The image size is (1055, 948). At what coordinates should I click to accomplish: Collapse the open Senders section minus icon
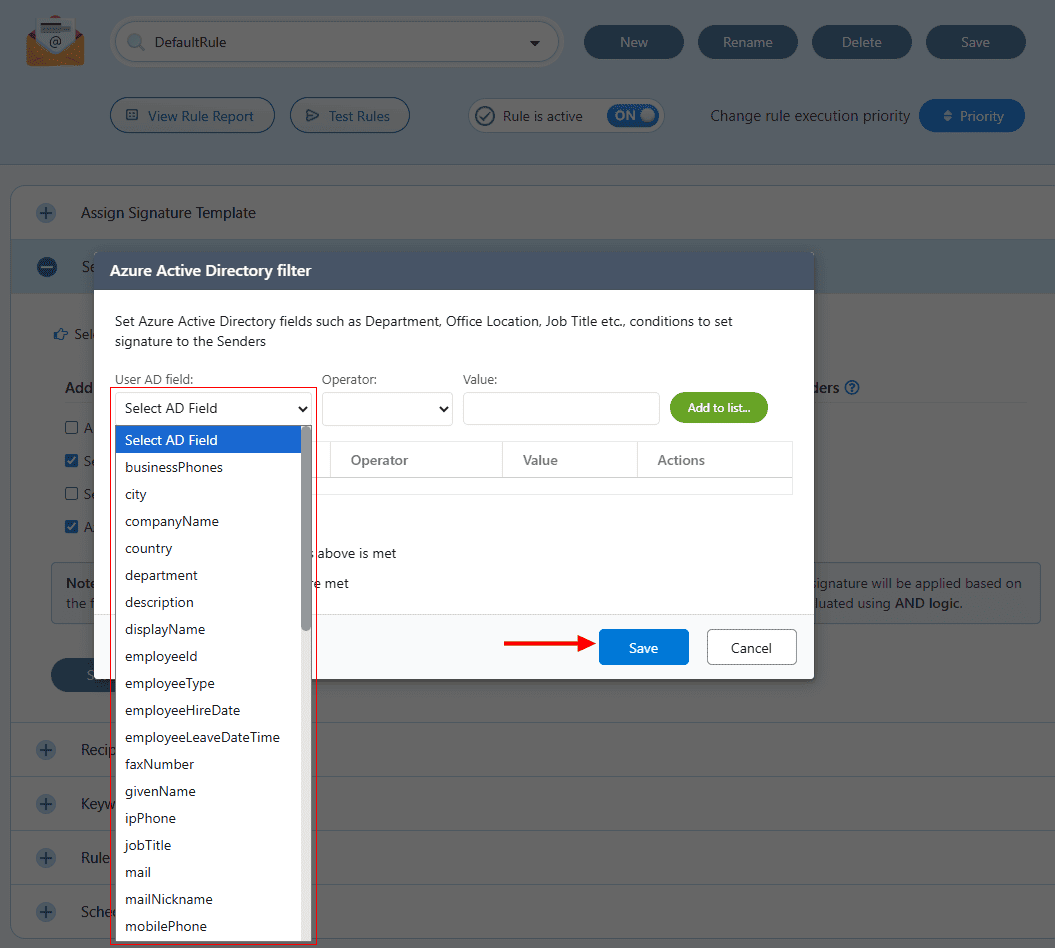pyautogui.click(x=46, y=267)
